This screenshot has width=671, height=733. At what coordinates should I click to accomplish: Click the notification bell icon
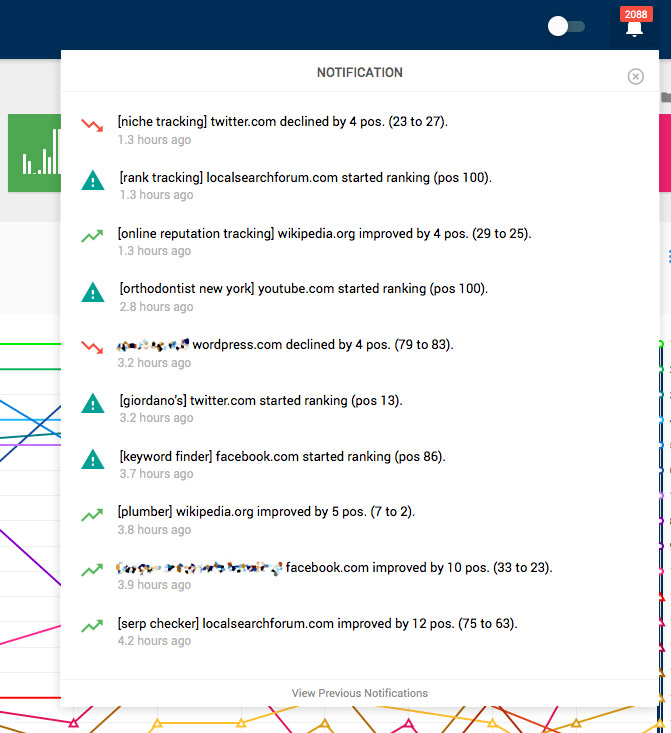634,29
